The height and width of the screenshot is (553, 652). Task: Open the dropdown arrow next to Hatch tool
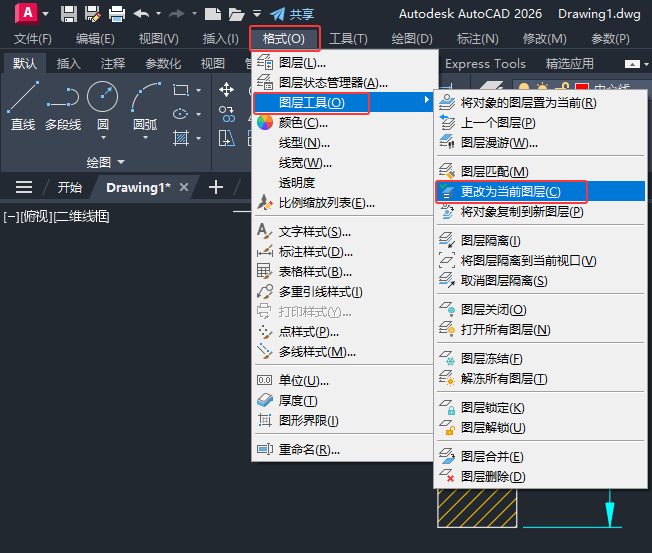click(198, 138)
